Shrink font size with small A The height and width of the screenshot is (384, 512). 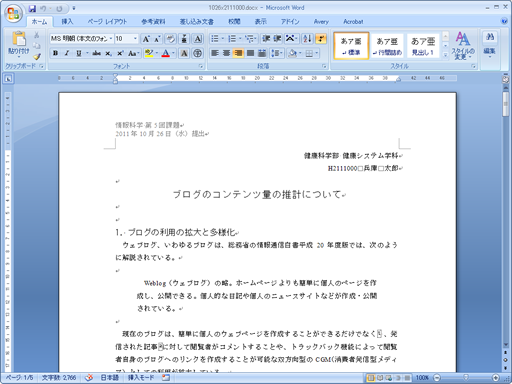[x=157, y=39]
